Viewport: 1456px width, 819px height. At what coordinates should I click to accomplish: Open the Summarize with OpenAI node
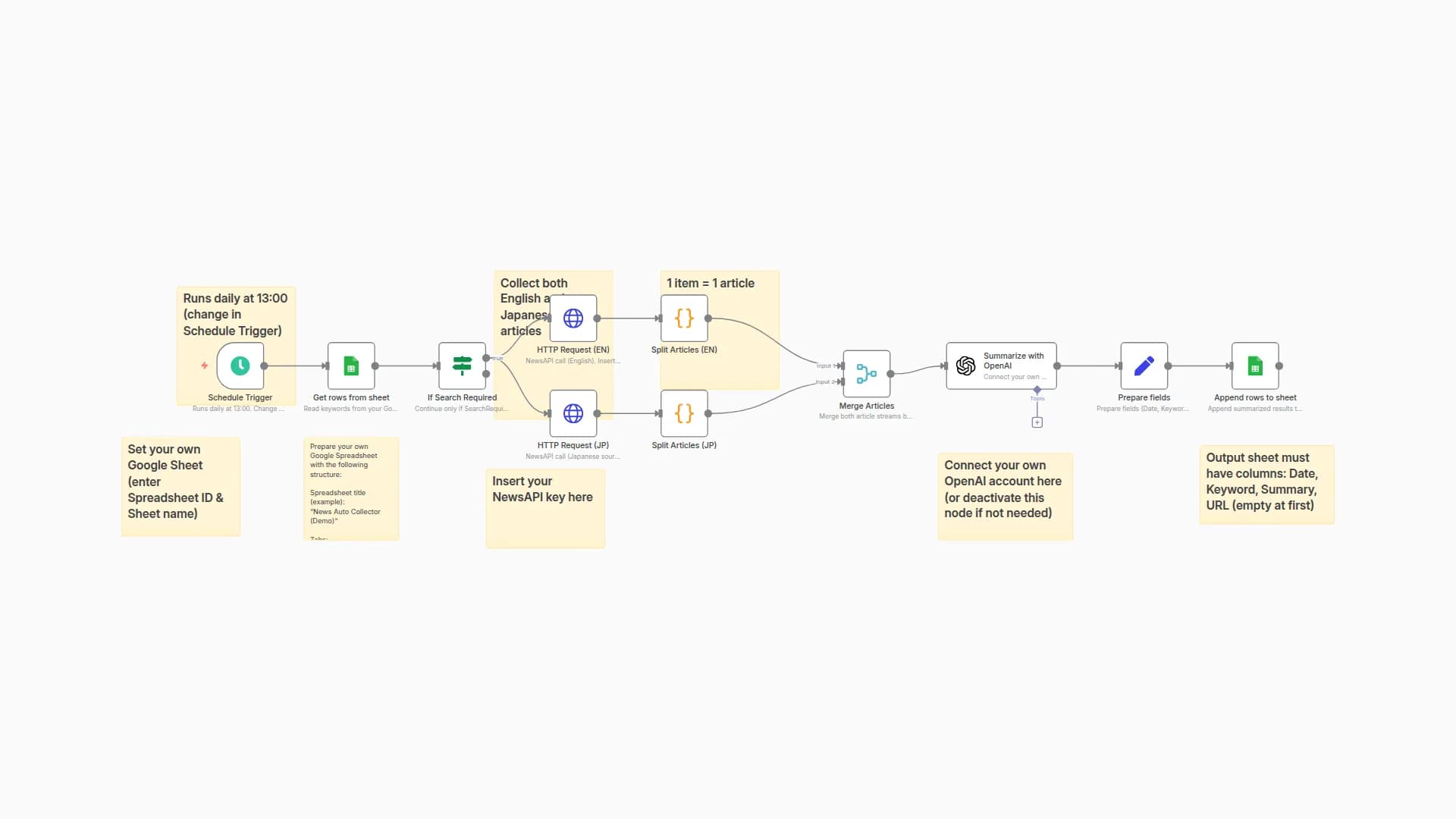(x=1001, y=366)
